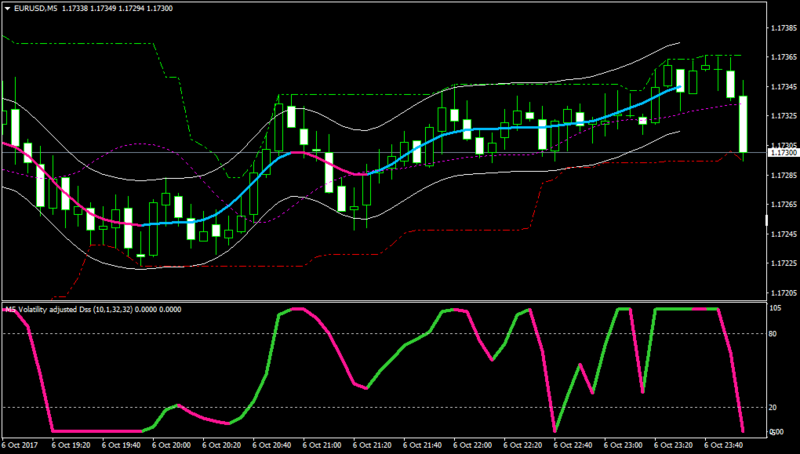Click the 6 Oct 23:40 time label
This screenshot has height=454, width=800.
click(x=723, y=445)
